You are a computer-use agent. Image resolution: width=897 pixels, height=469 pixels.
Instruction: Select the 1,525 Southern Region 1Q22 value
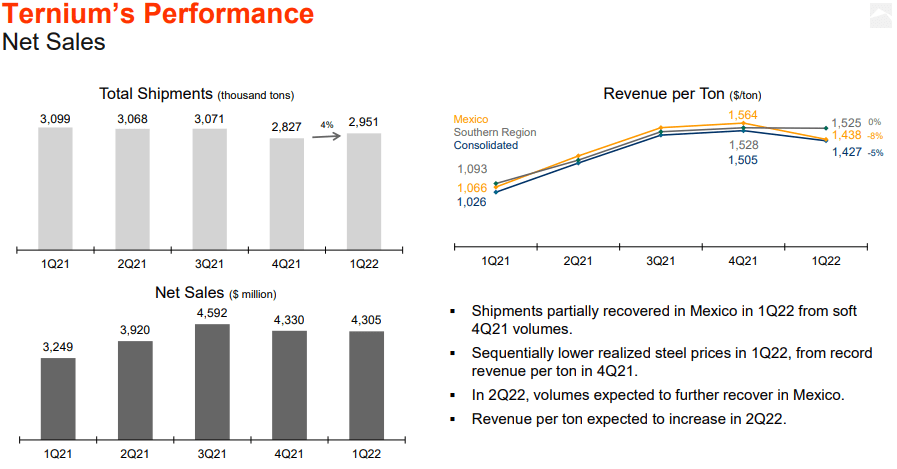[846, 123]
